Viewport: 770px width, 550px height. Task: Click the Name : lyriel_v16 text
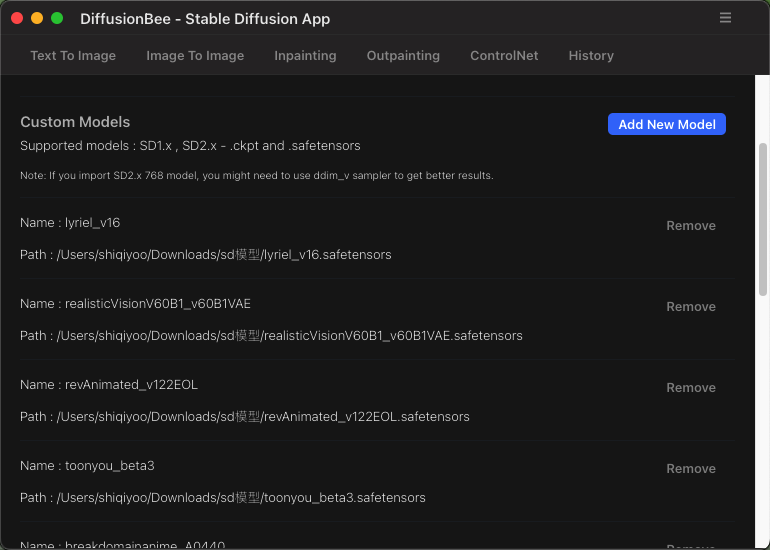coord(70,223)
